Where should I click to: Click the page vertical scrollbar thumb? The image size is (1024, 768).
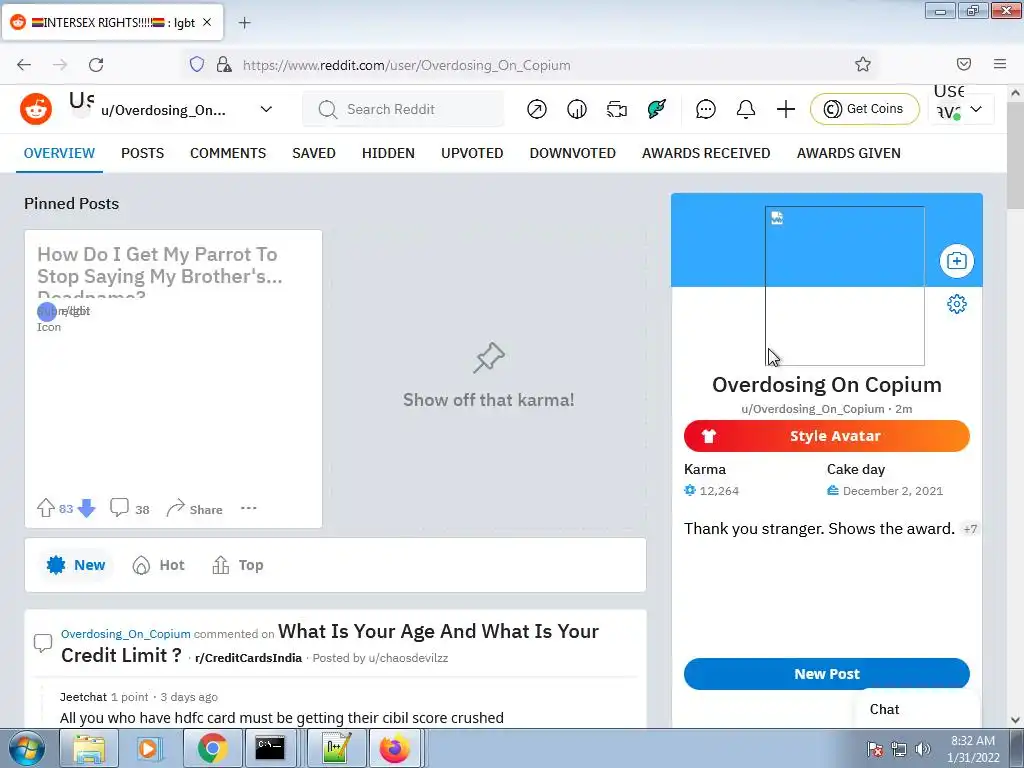pos(1015,155)
